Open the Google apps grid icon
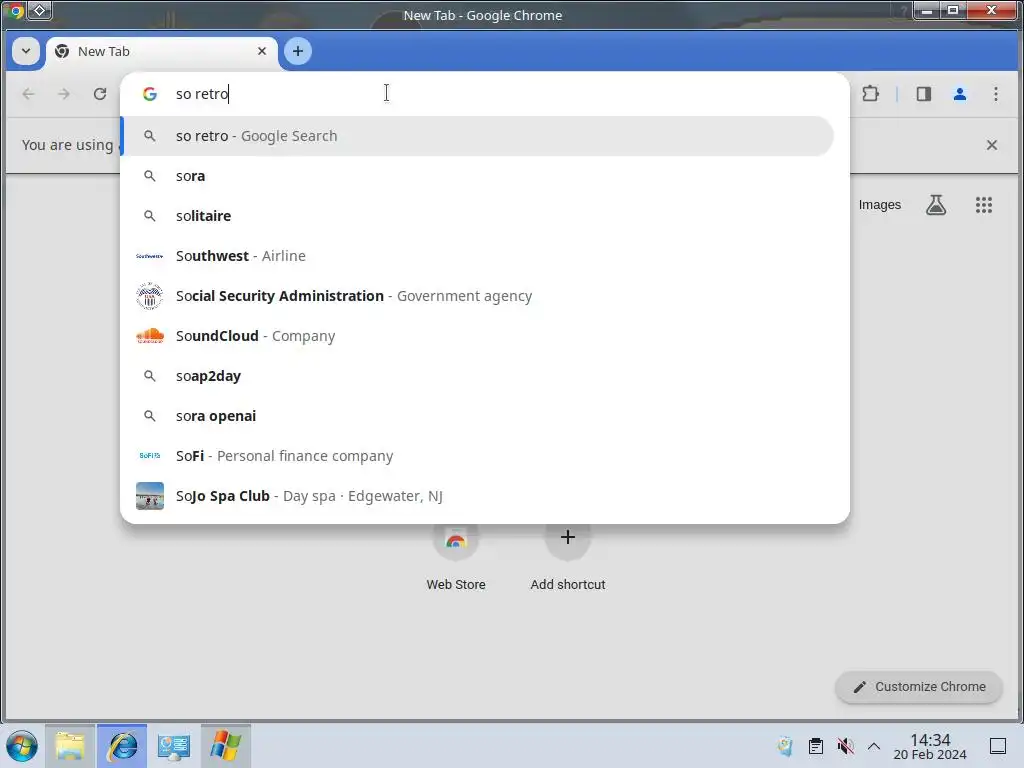This screenshot has width=1024, height=768. pyautogui.click(x=984, y=205)
